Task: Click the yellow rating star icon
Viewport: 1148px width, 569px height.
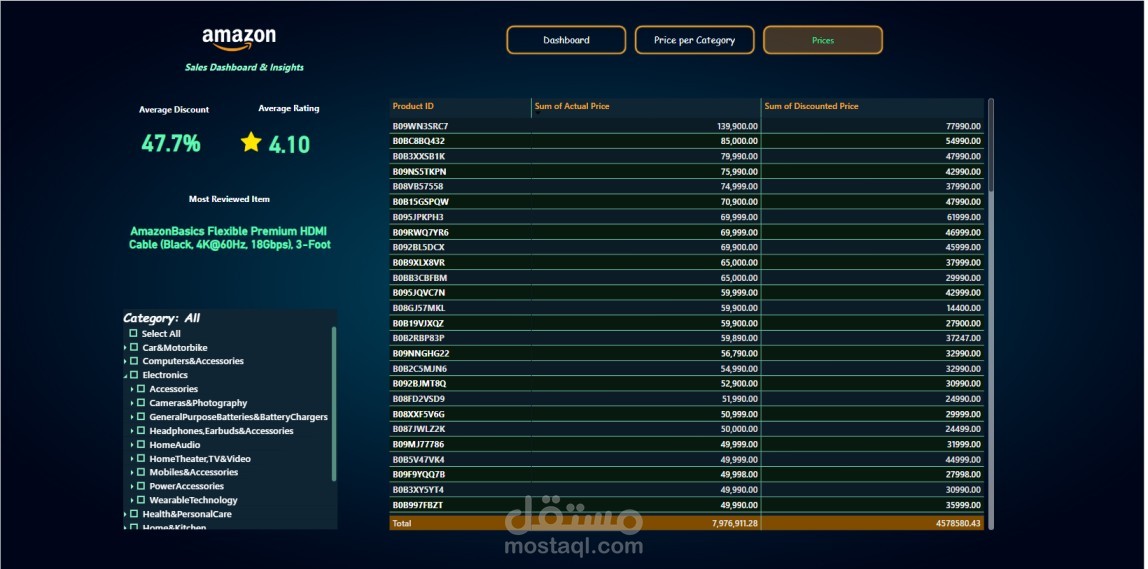Action: point(251,142)
